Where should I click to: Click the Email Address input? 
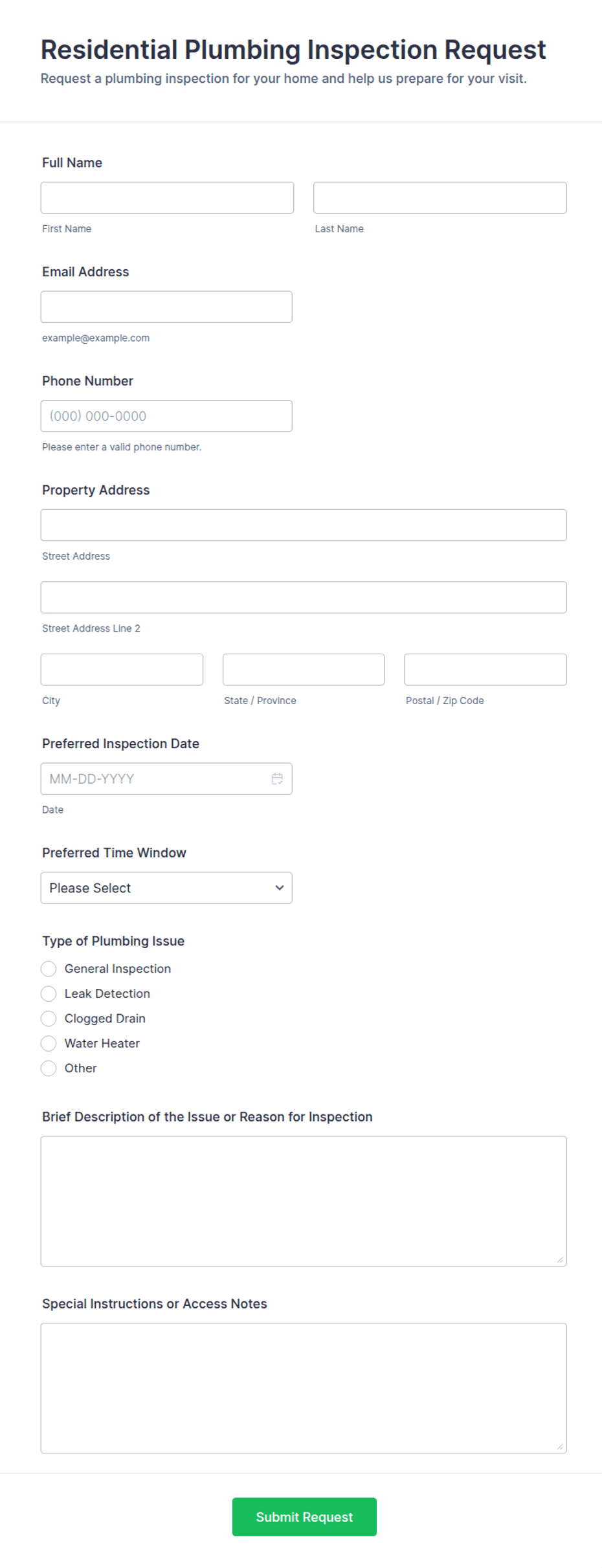coord(166,307)
